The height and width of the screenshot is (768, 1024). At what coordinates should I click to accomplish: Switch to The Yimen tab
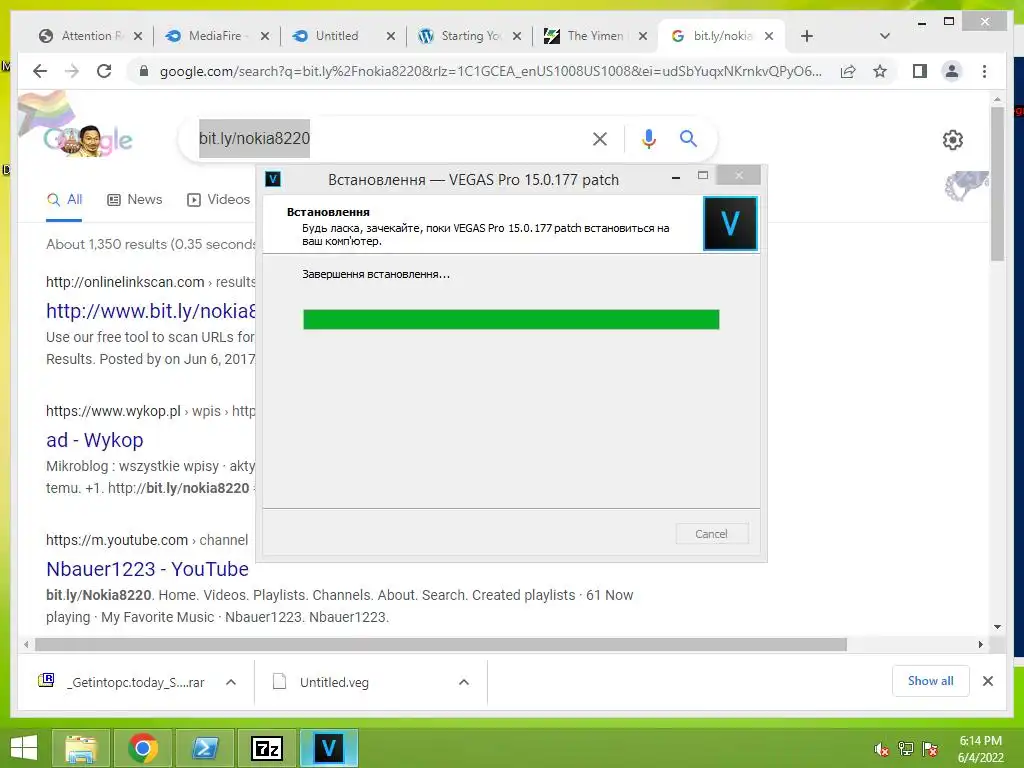[x=594, y=36]
